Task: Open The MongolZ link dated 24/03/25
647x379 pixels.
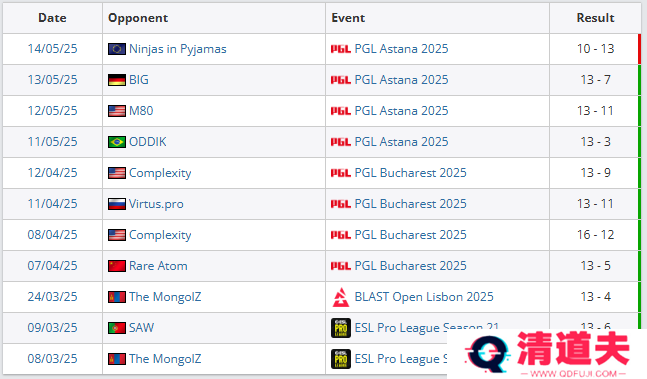Action: (165, 297)
